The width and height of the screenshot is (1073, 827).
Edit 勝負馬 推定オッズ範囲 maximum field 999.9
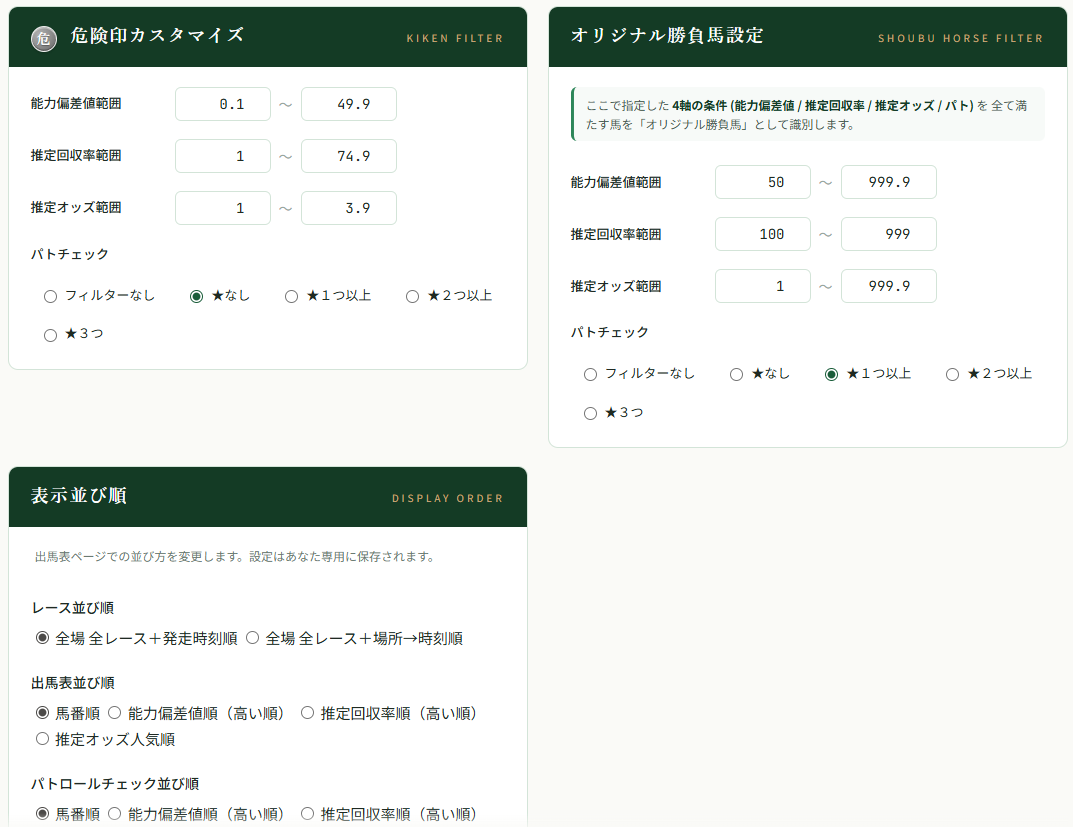[x=889, y=286]
